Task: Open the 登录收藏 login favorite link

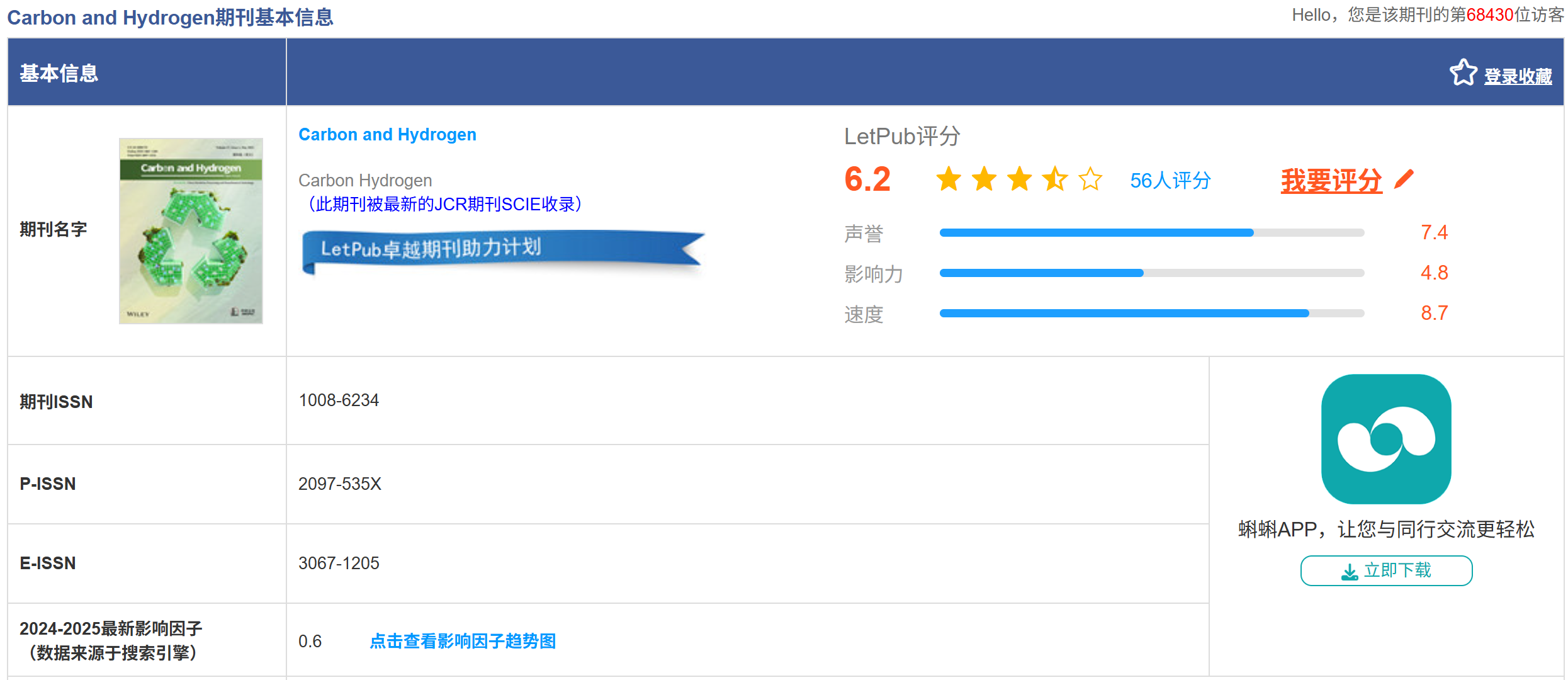Action: 1517,76
